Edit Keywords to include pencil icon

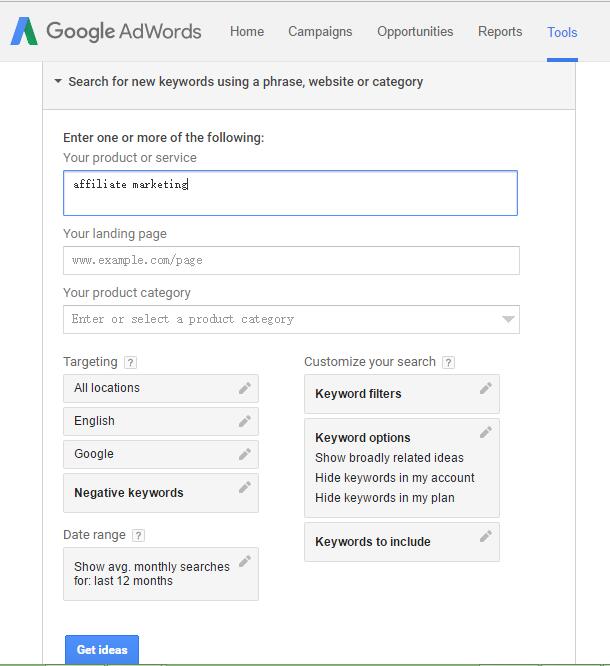(x=486, y=536)
